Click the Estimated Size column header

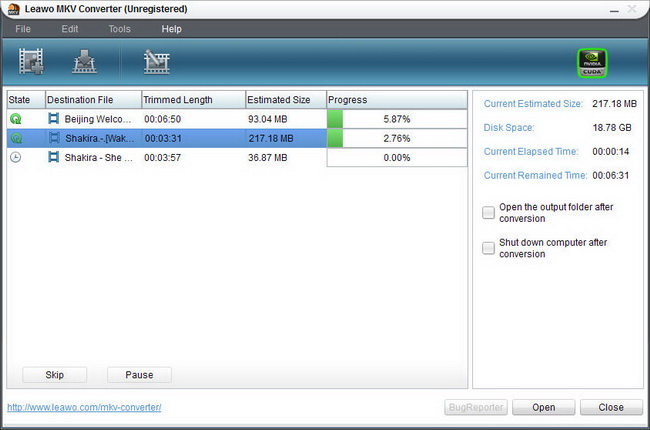click(286, 100)
